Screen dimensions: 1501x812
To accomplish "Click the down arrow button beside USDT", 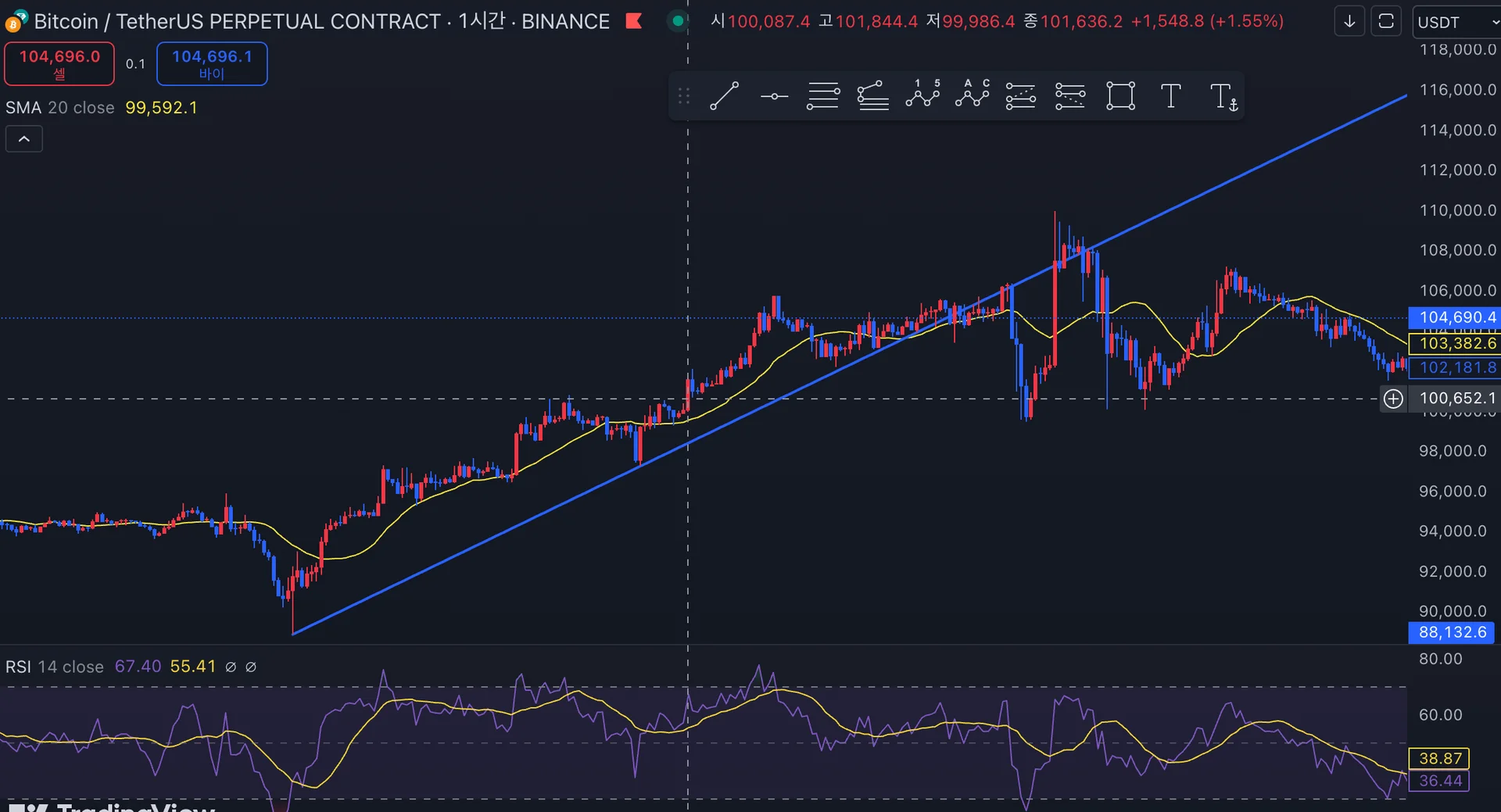I will 1349,22.
